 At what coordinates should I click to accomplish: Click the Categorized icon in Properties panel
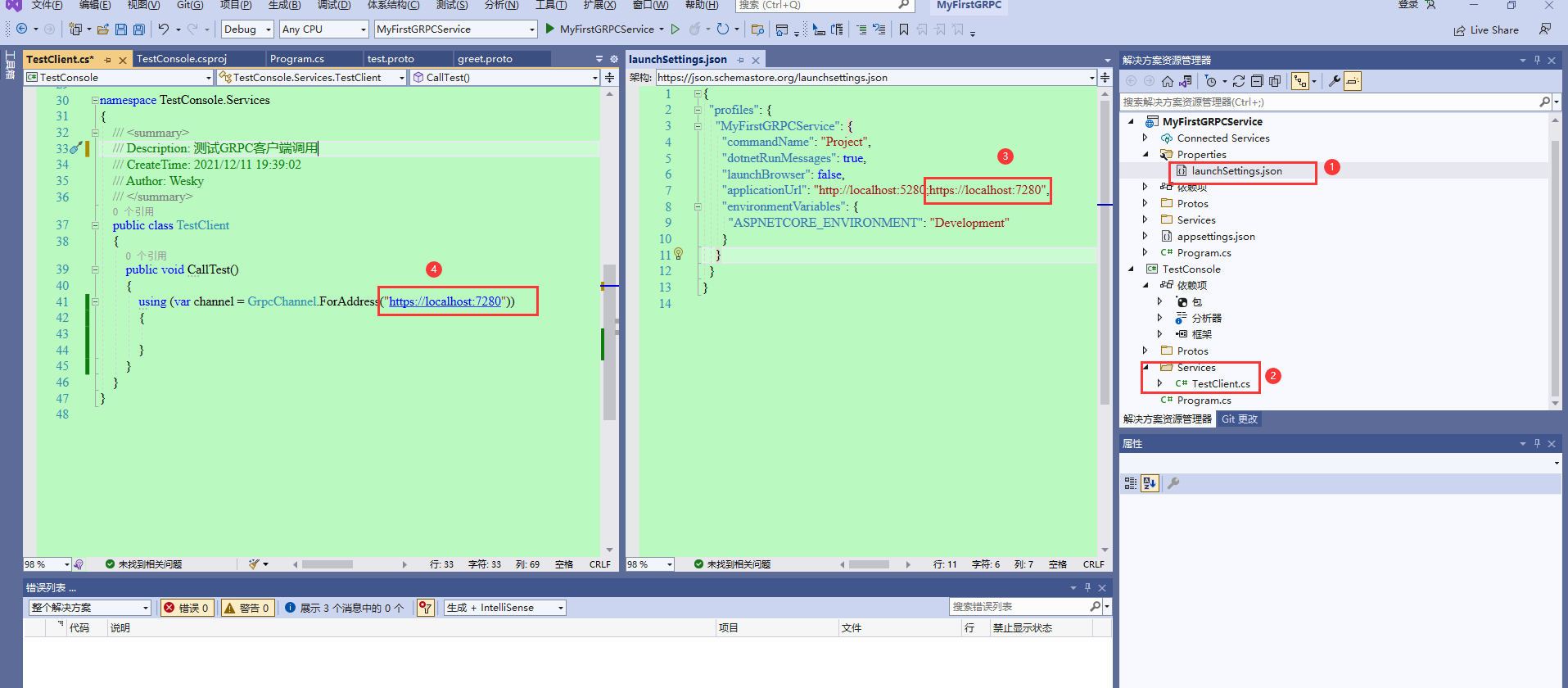click(x=1131, y=483)
